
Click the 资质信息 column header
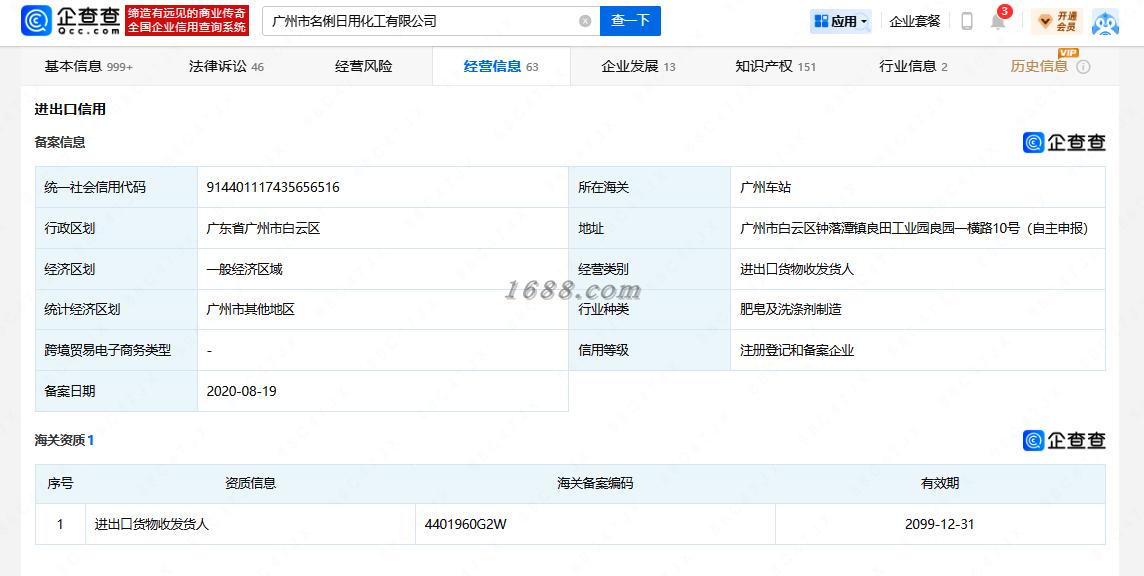pos(250,483)
